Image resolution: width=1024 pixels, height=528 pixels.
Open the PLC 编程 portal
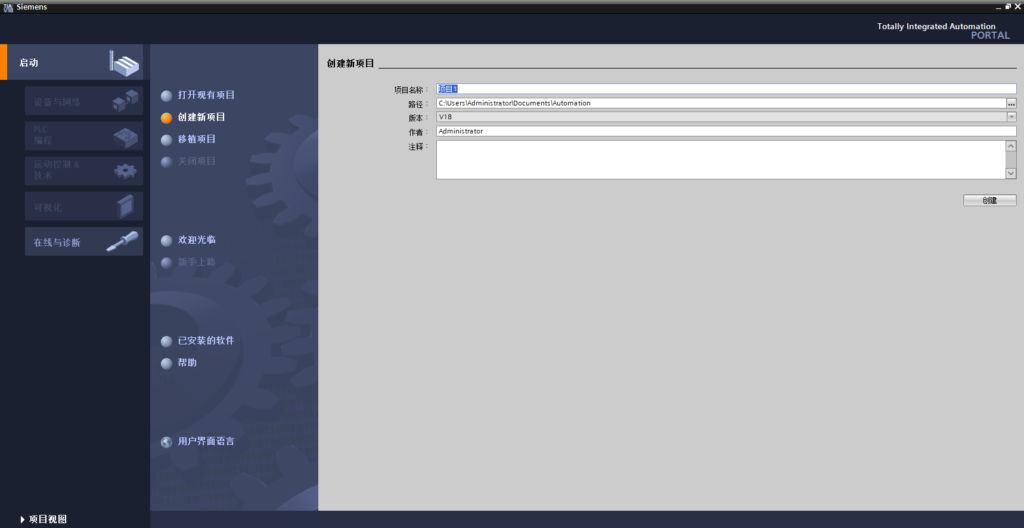coord(84,135)
